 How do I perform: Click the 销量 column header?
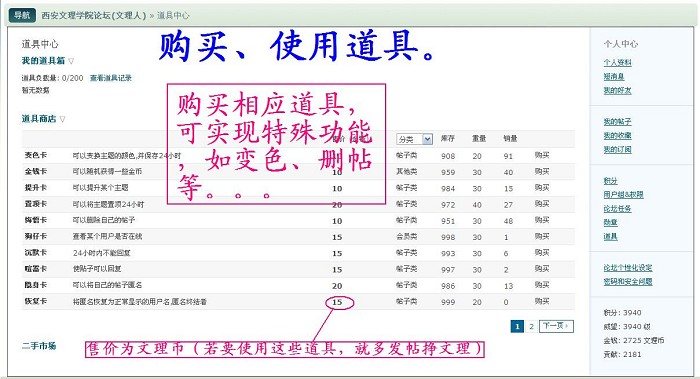[510, 139]
